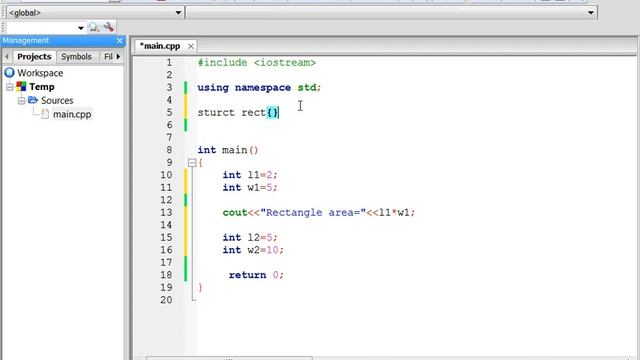Click the main.cpp file icon
The width and height of the screenshot is (640, 360).
coord(45,114)
